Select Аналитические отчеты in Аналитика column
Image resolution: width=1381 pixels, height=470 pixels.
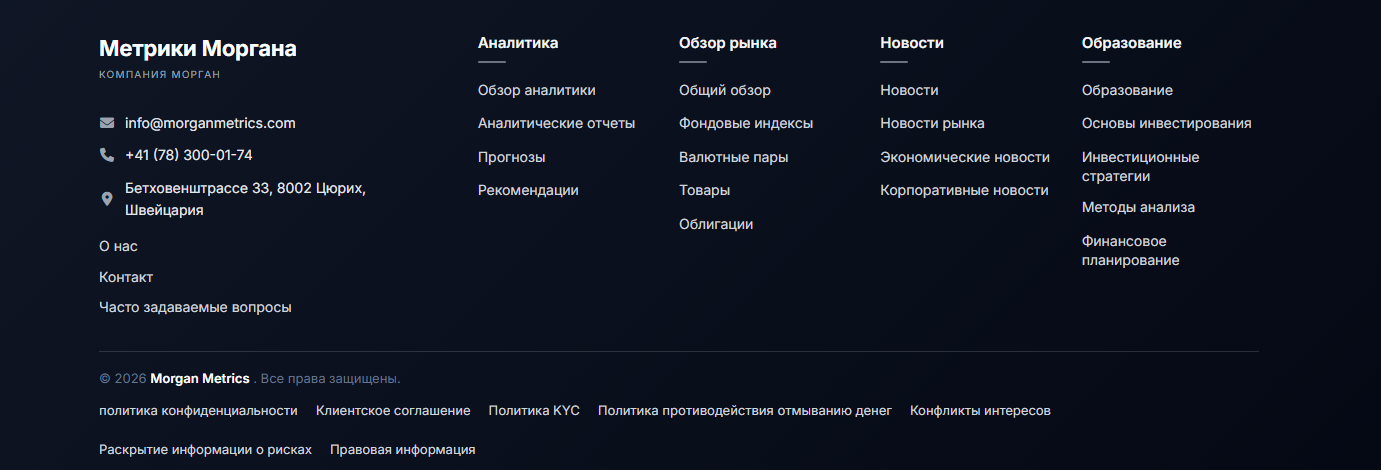(x=557, y=124)
